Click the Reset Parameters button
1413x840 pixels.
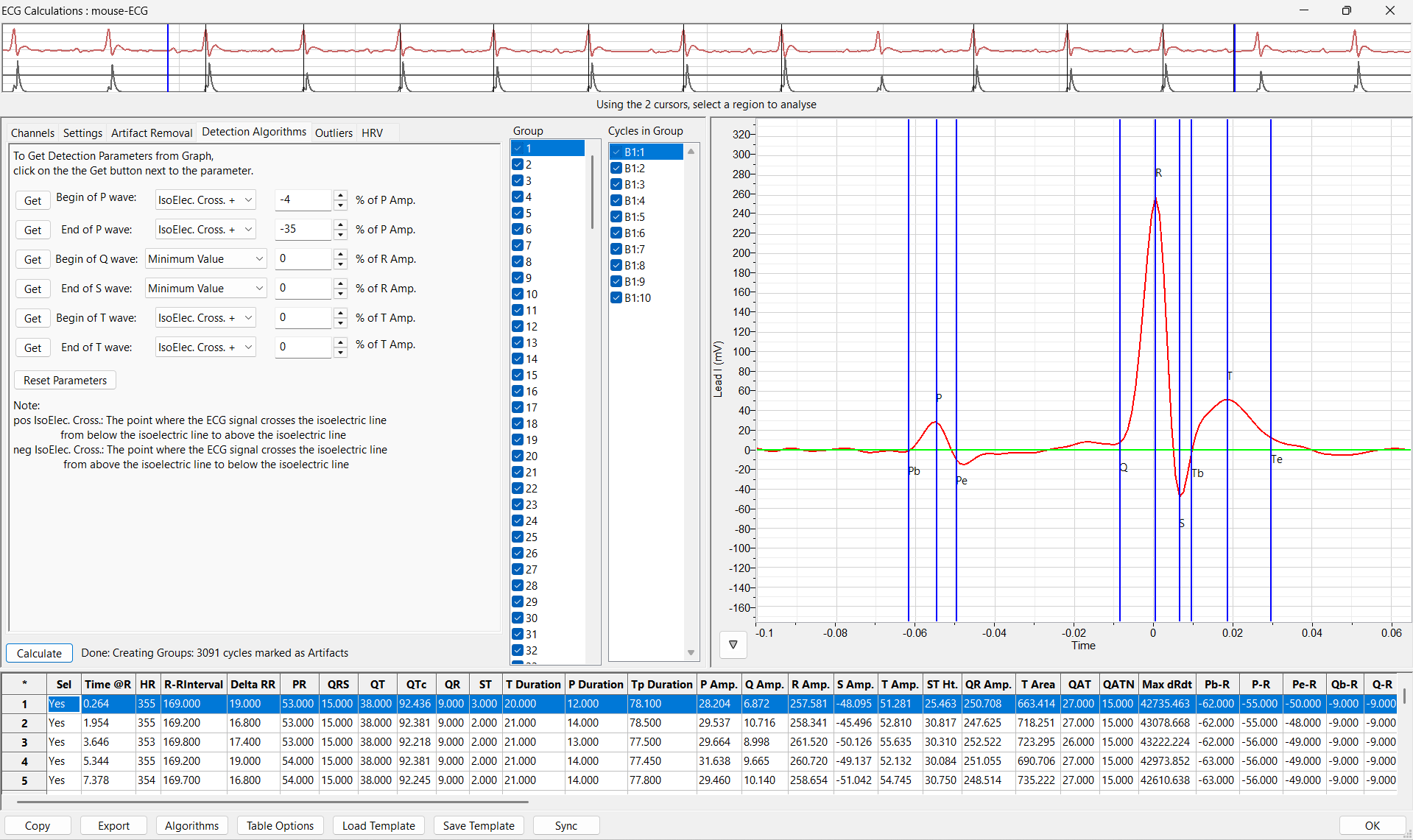65,381
